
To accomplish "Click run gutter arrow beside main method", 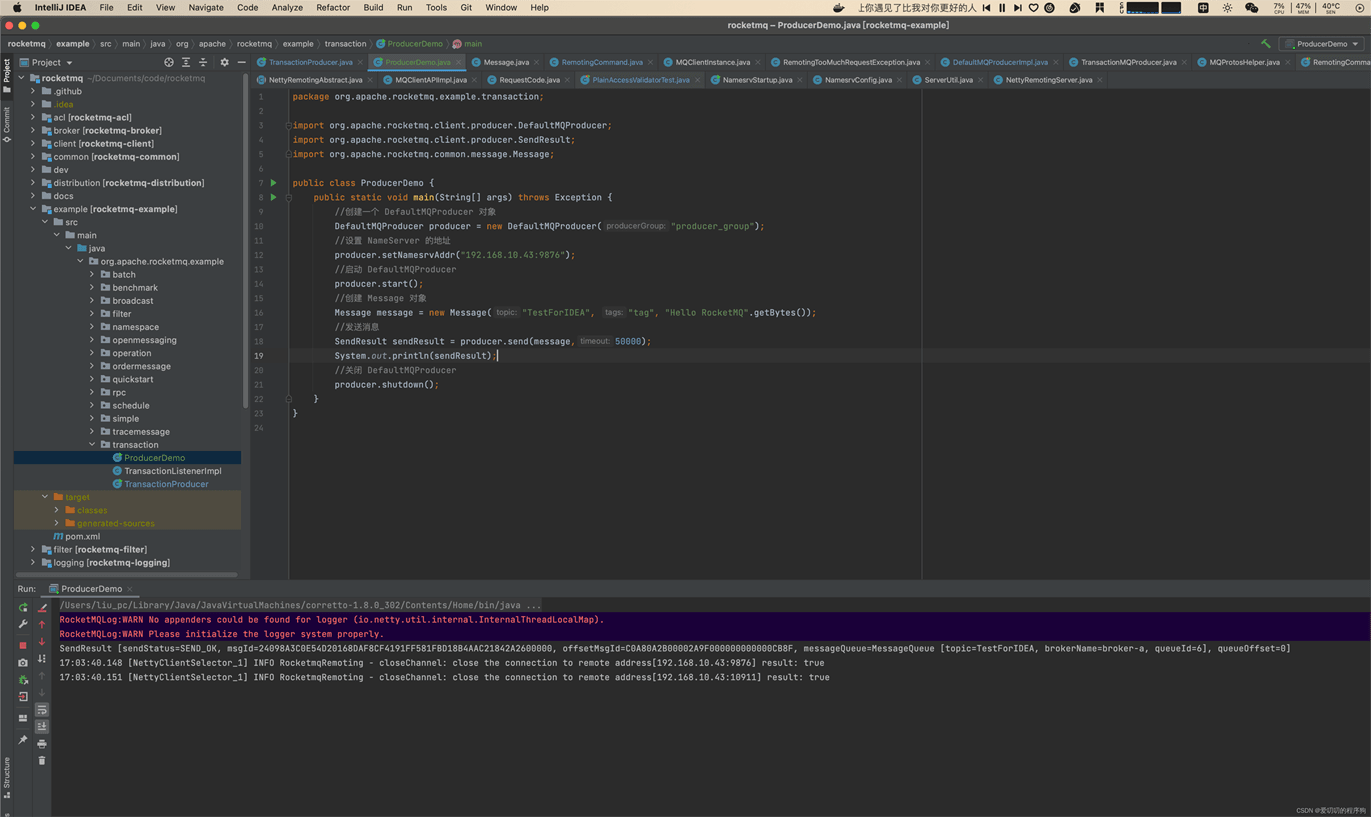I will (273, 198).
